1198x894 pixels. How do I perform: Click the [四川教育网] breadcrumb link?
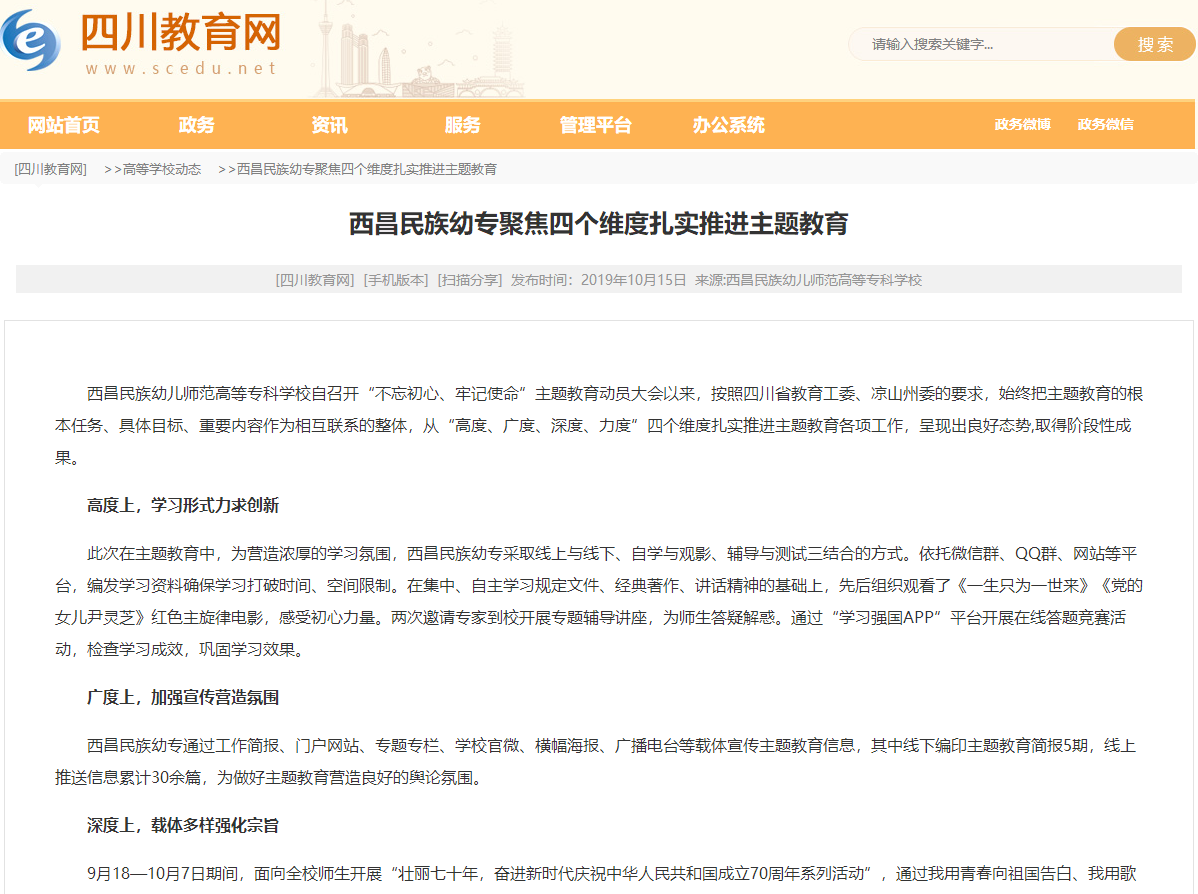(50, 169)
